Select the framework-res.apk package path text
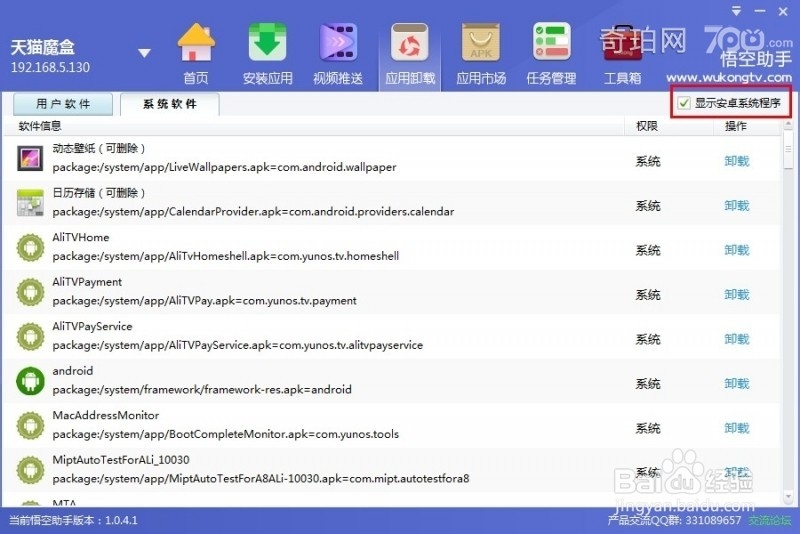This screenshot has width=800, height=534. click(202, 390)
